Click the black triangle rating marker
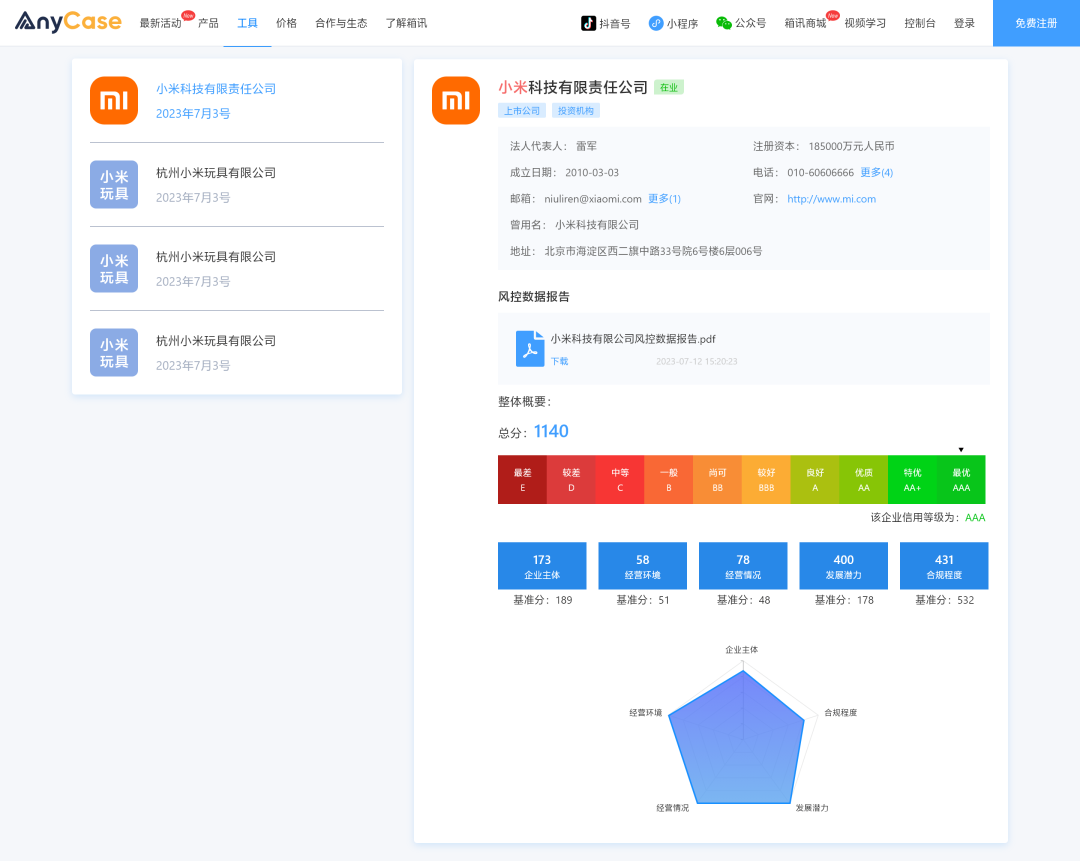1080x861 pixels. coord(961,450)
